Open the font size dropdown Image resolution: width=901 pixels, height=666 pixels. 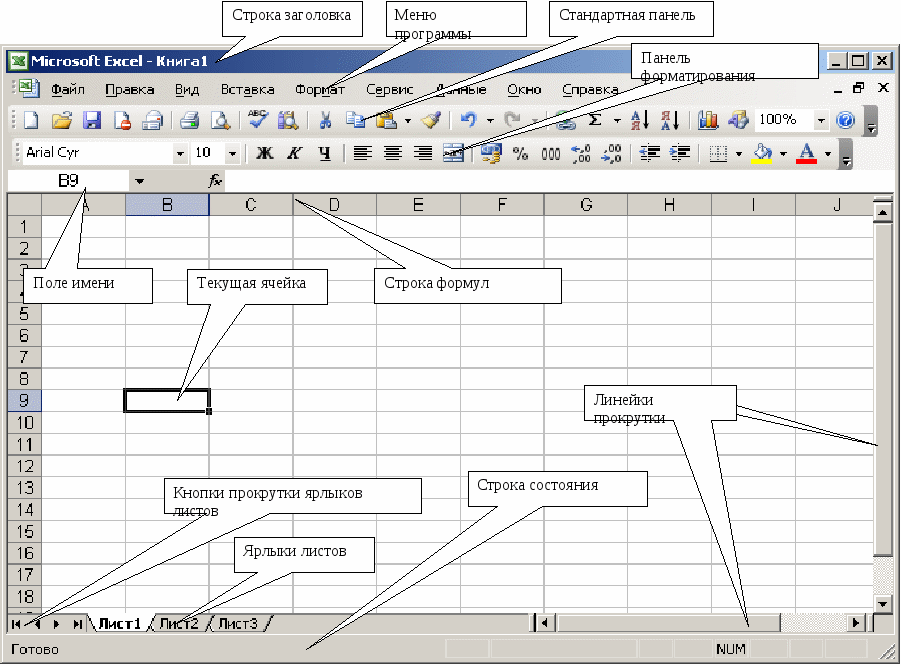click(x=232, y=153)
